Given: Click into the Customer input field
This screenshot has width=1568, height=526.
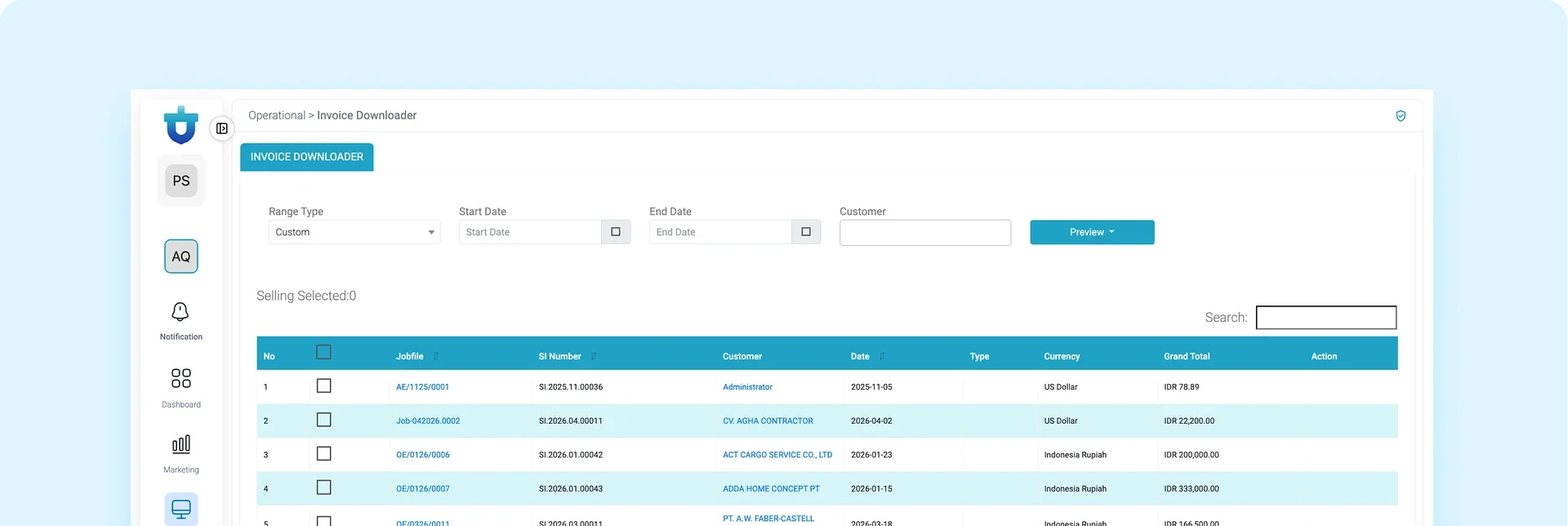Looking at the screenshot, I should (925, 233).
